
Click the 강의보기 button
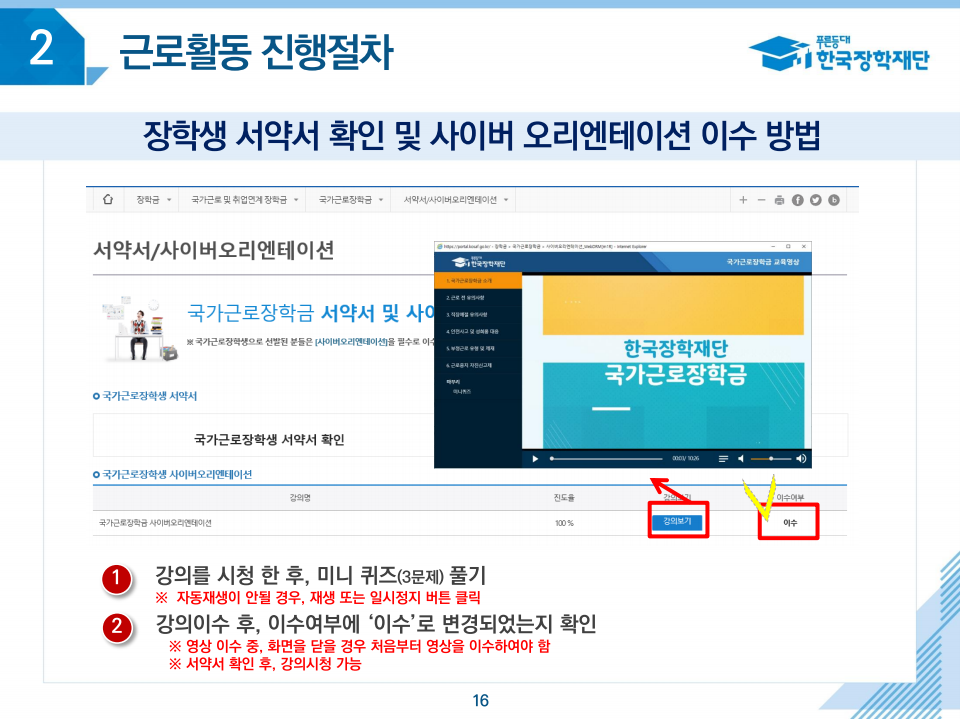tap(677, 522)
